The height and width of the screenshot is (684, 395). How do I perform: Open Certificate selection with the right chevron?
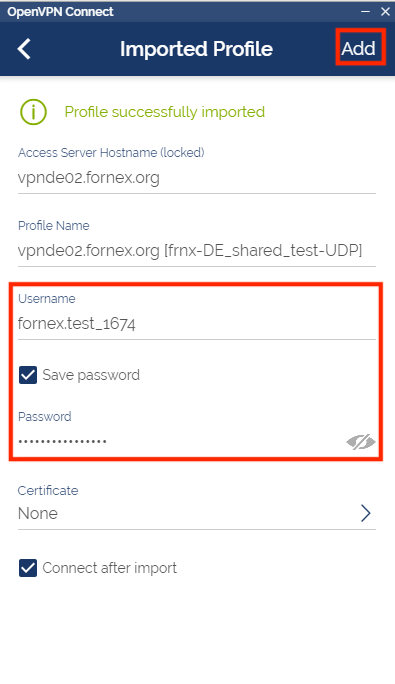(366, 513)
